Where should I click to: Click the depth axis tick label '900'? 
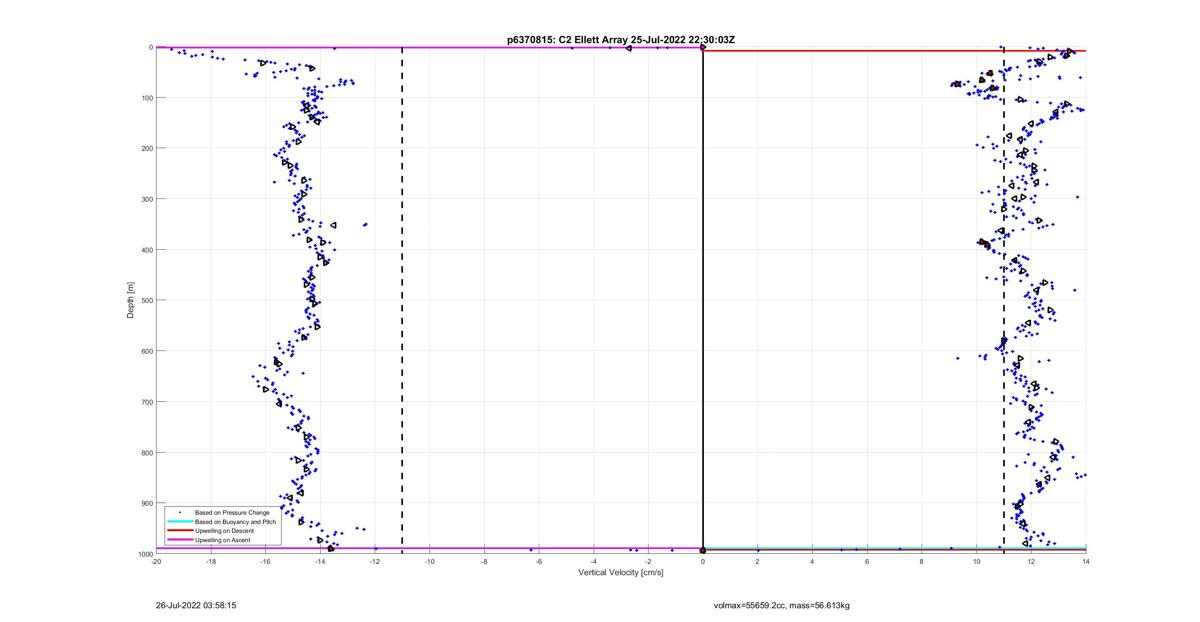pyautogui.click(x=146, y=503)
